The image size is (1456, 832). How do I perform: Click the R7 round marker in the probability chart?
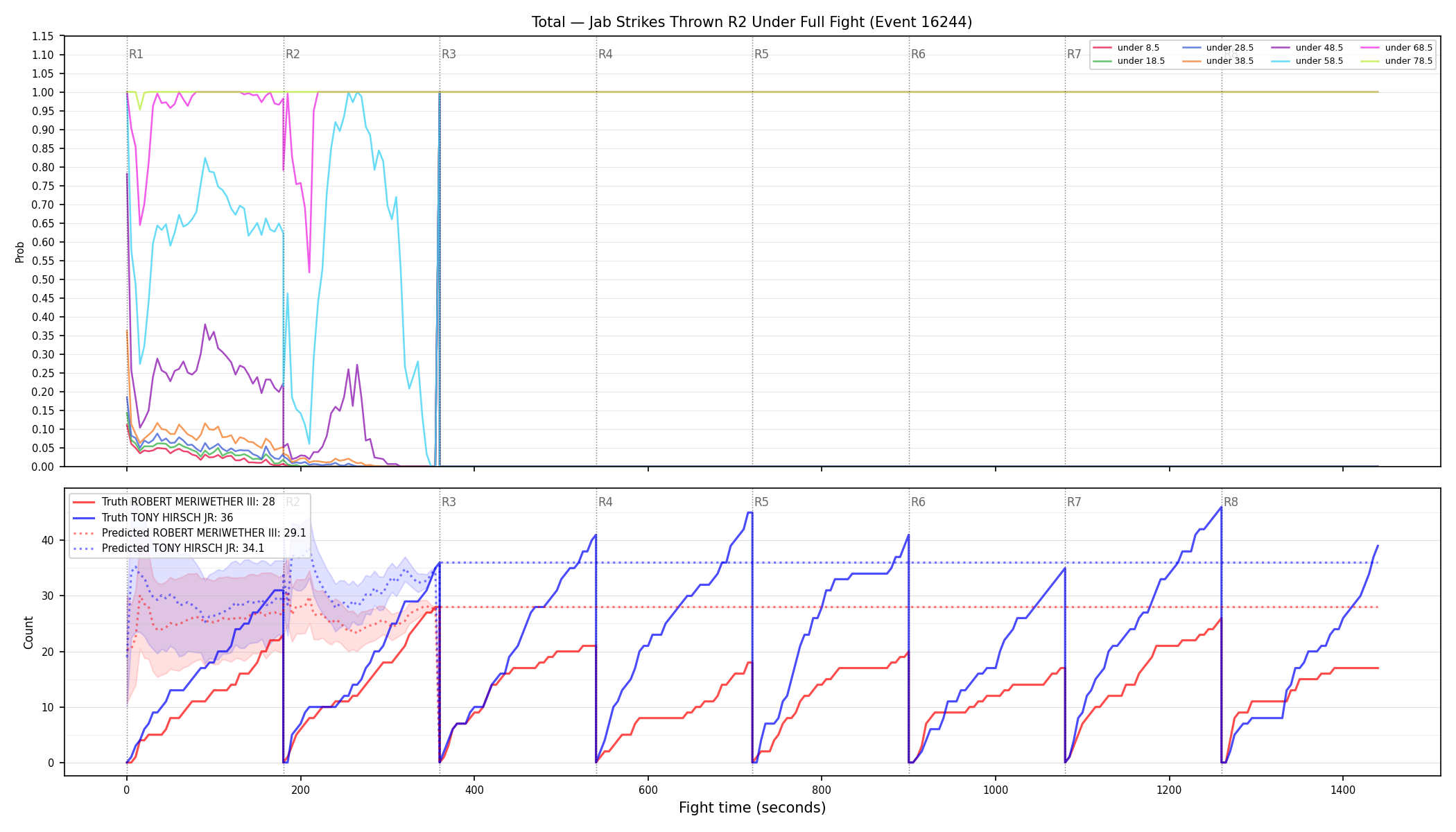point(1074,54)
